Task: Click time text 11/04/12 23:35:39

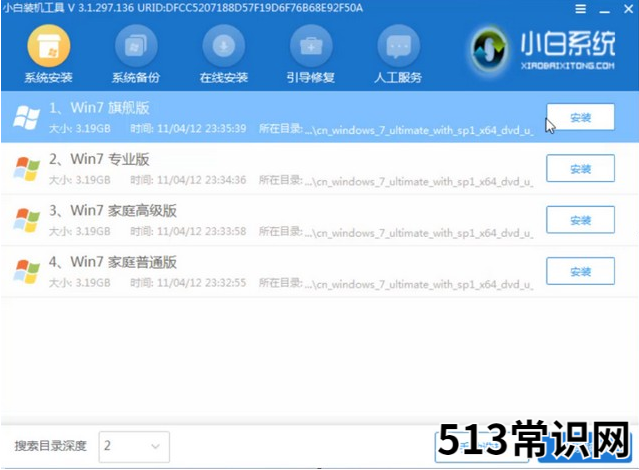Action: [x=202, y=129]
